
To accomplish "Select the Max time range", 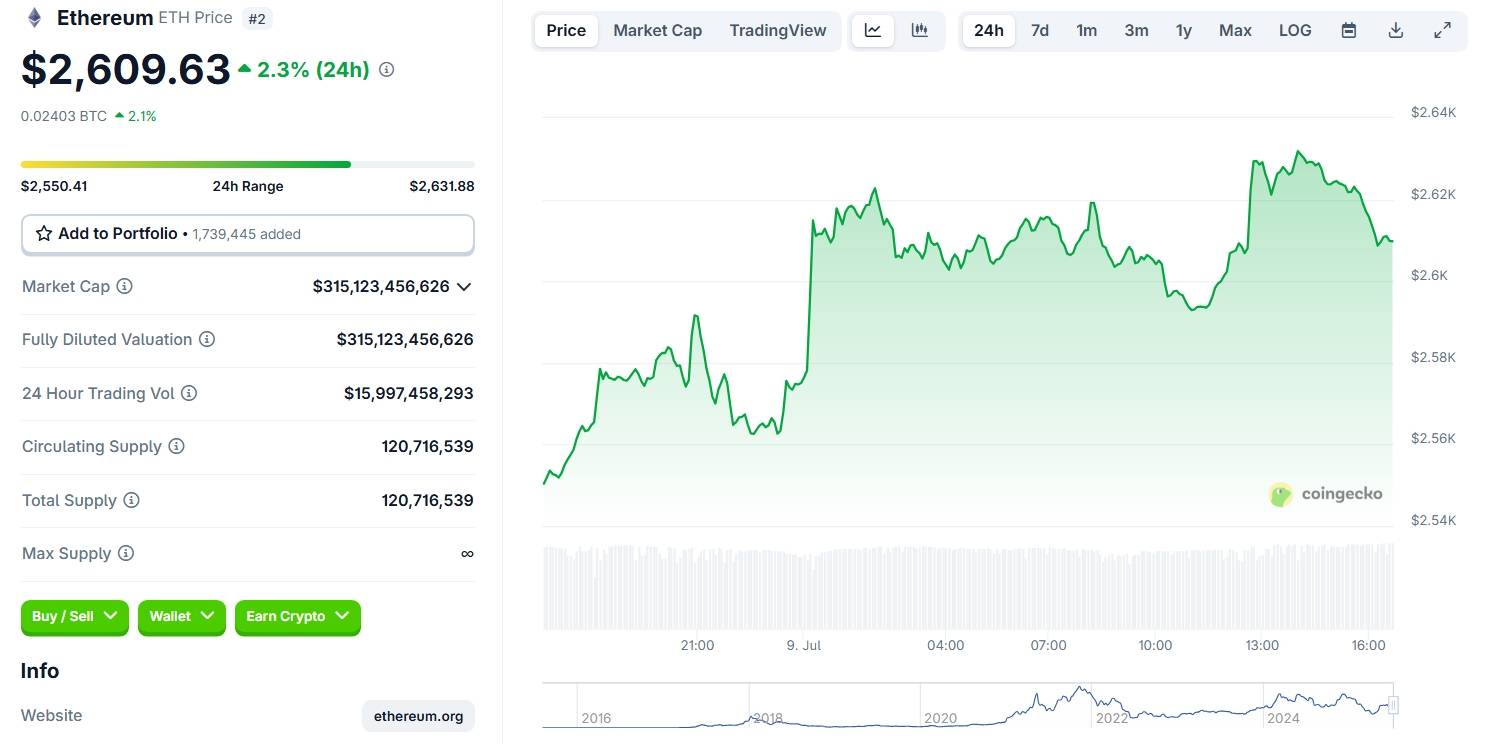I will (1235, 30).
